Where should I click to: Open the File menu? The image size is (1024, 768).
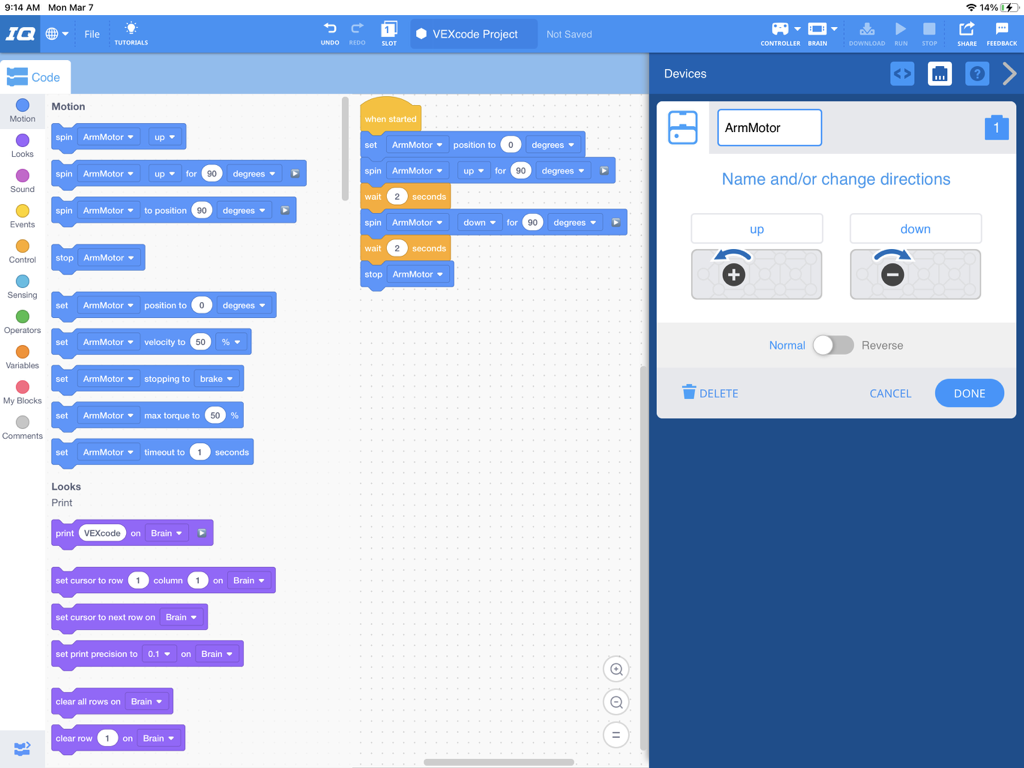[91, 33]
